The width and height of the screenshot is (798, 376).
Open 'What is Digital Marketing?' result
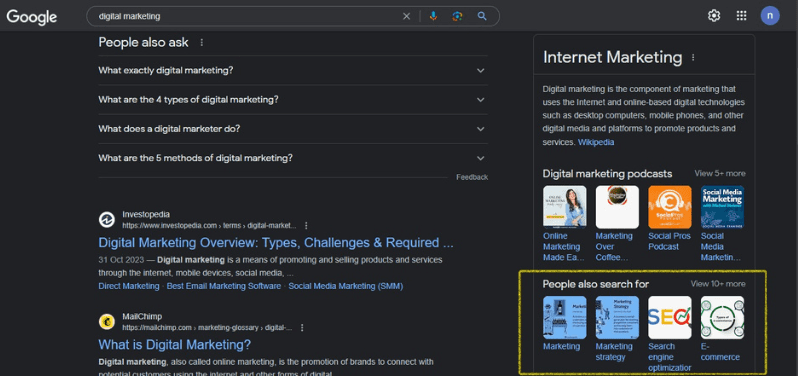[x=175, y=344]
